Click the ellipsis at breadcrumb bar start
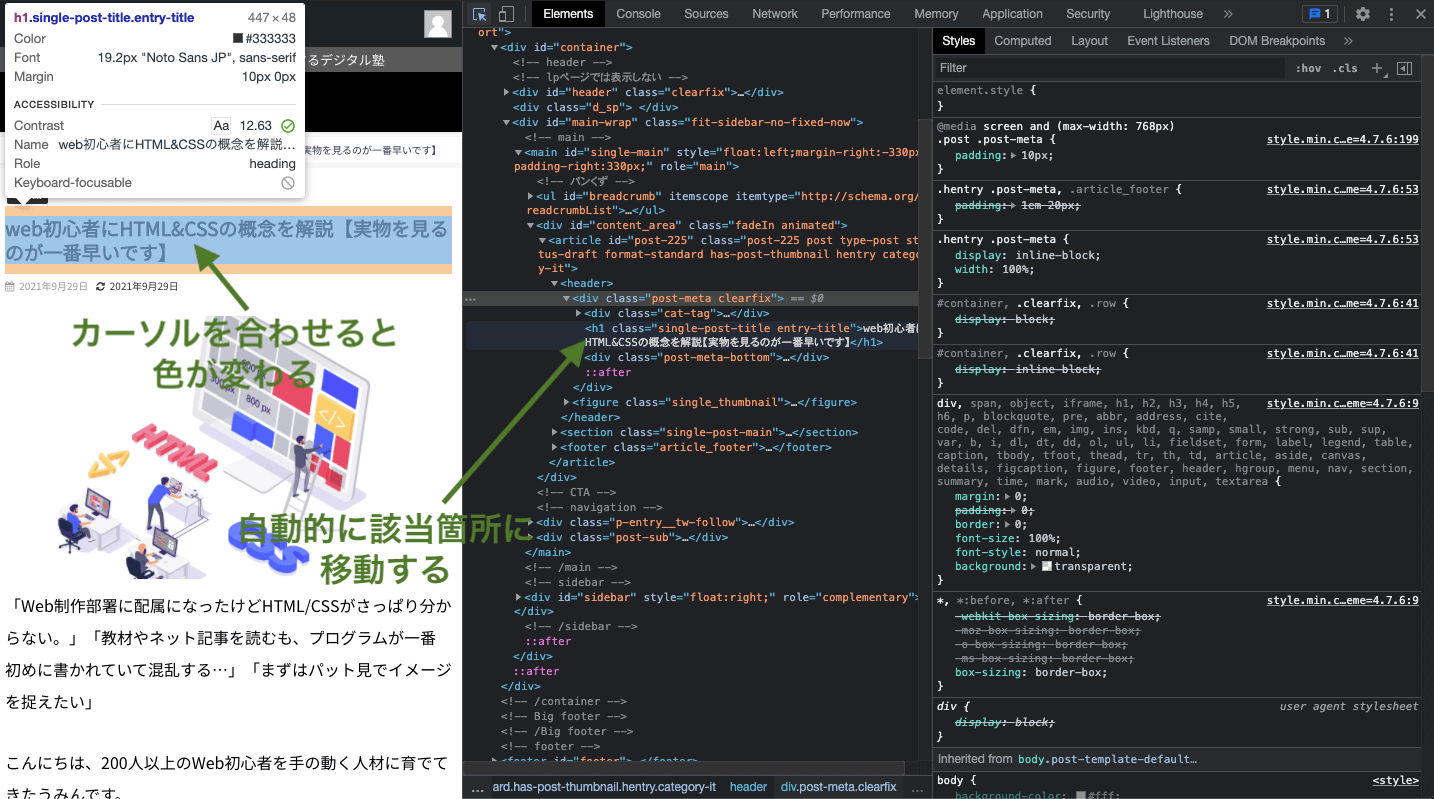1434x799 pixels. point(478,788)
